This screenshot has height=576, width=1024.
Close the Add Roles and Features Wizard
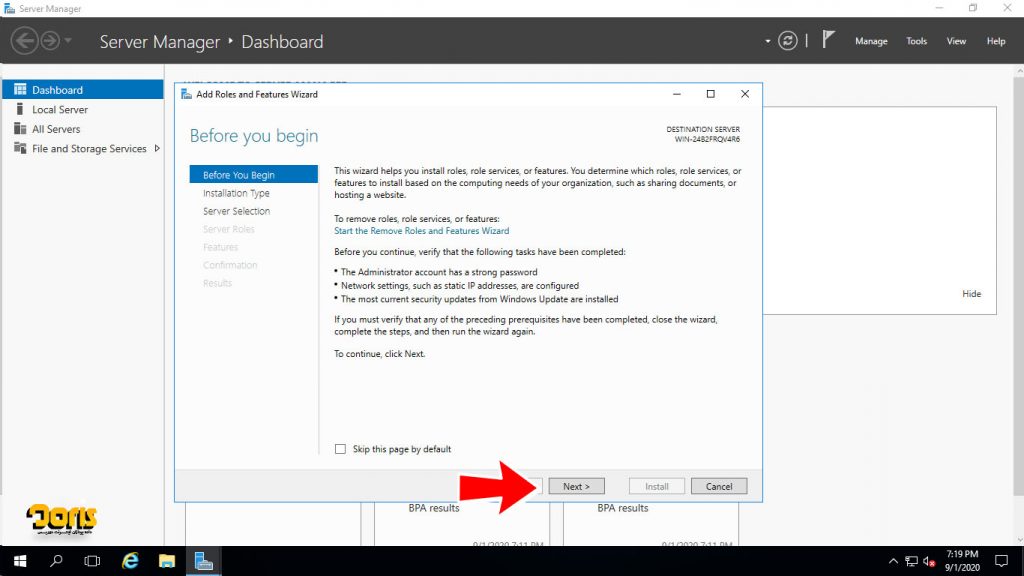coord(744,94)
